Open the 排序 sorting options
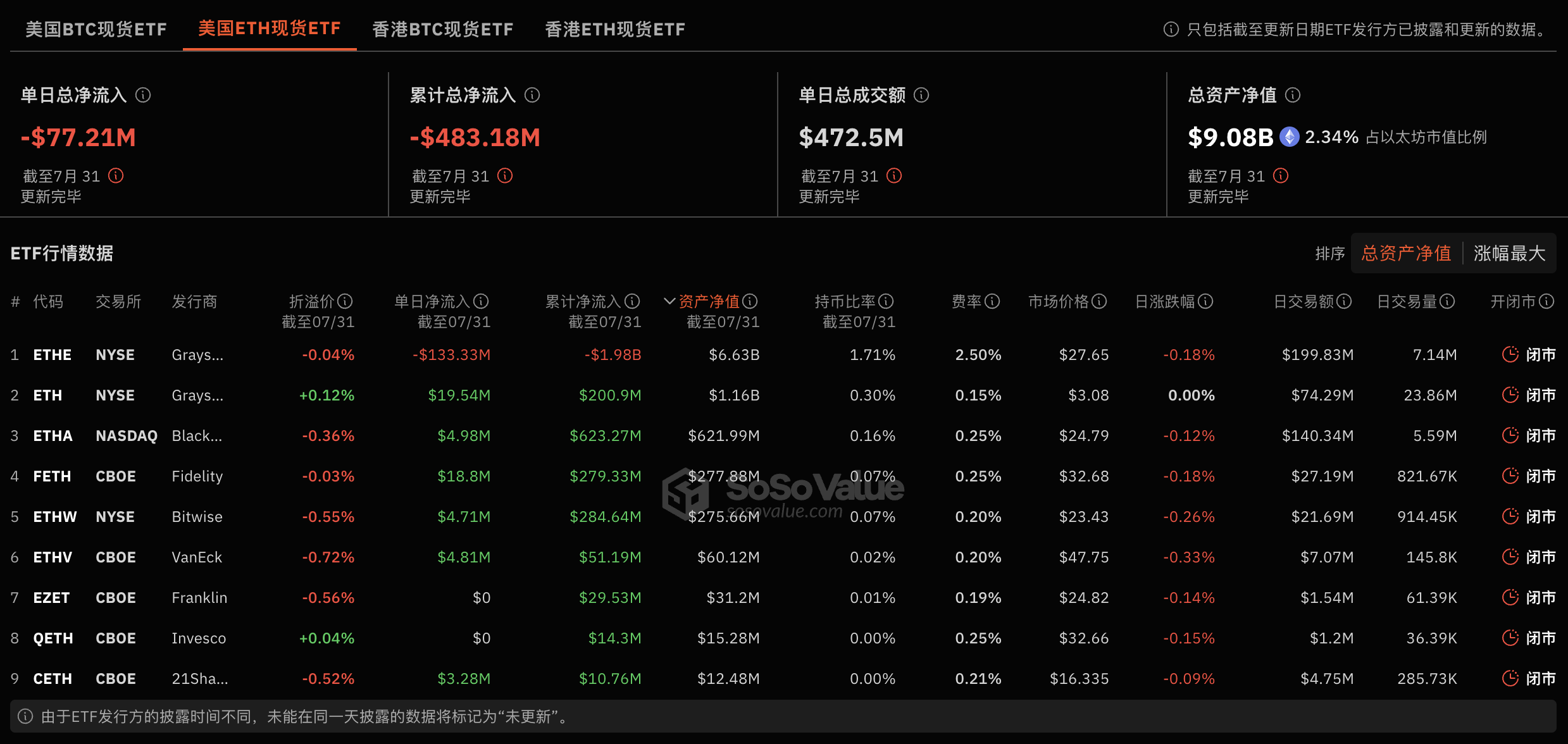This screenshot has height=744, width=1568. tap(1330, 252)
